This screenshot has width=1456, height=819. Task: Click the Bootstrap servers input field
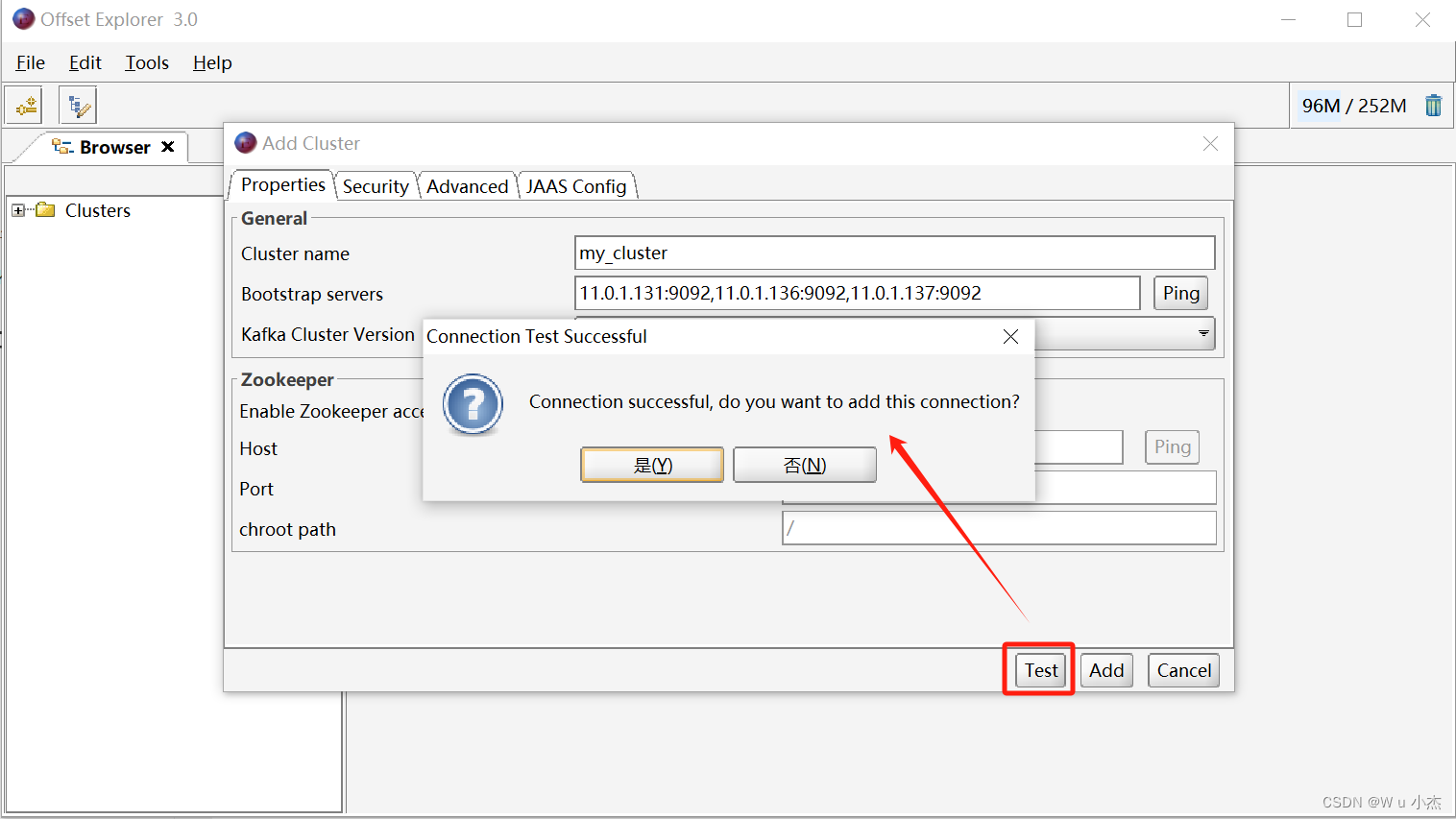tap(857, 293)
